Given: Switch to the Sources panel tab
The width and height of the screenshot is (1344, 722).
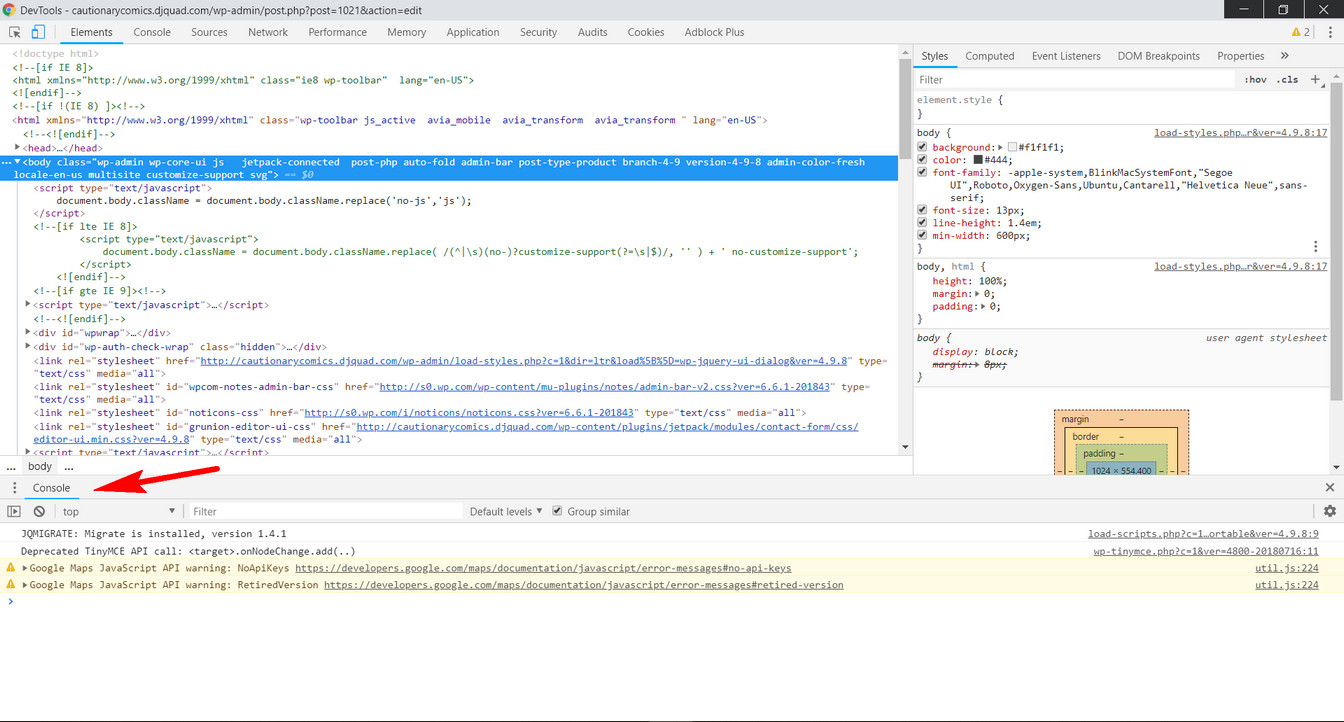Looking at the screenshot, I should click(209, 32).
